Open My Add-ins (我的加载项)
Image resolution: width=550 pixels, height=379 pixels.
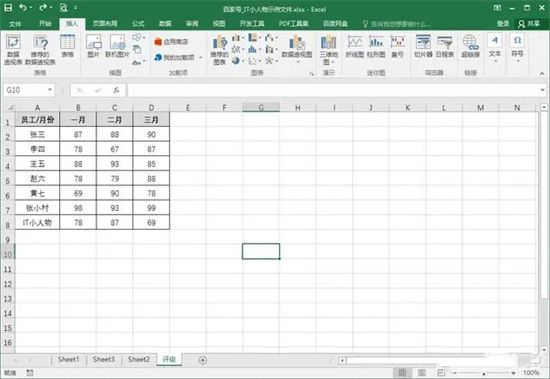[x=175, y=57]
